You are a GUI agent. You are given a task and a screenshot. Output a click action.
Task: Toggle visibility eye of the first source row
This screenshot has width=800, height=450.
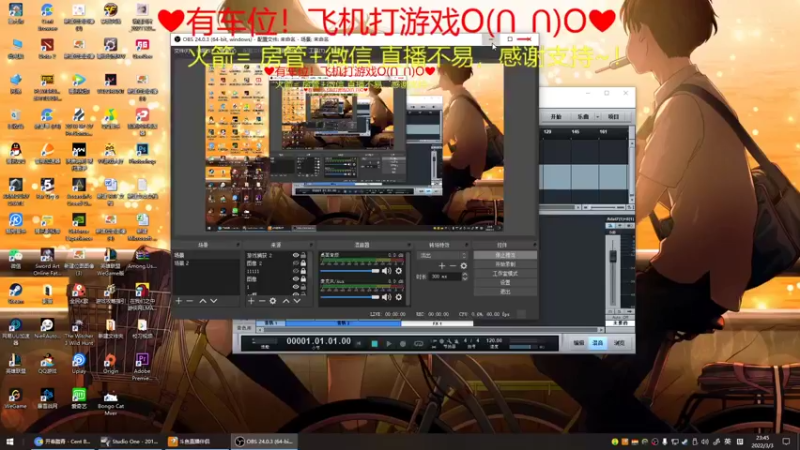pyautogui.click(x=295, y=255)
